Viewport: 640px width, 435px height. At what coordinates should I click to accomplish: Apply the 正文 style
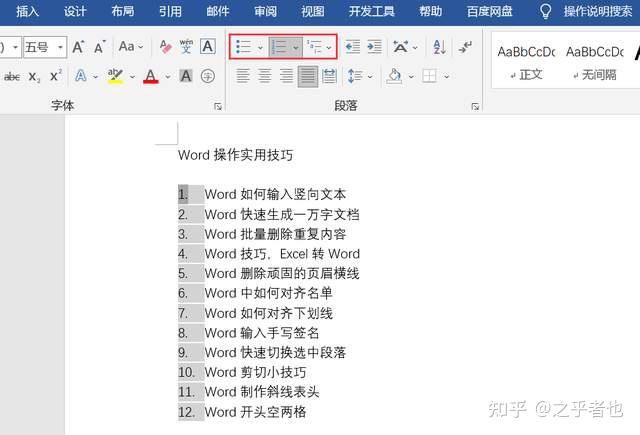[526, 62]
